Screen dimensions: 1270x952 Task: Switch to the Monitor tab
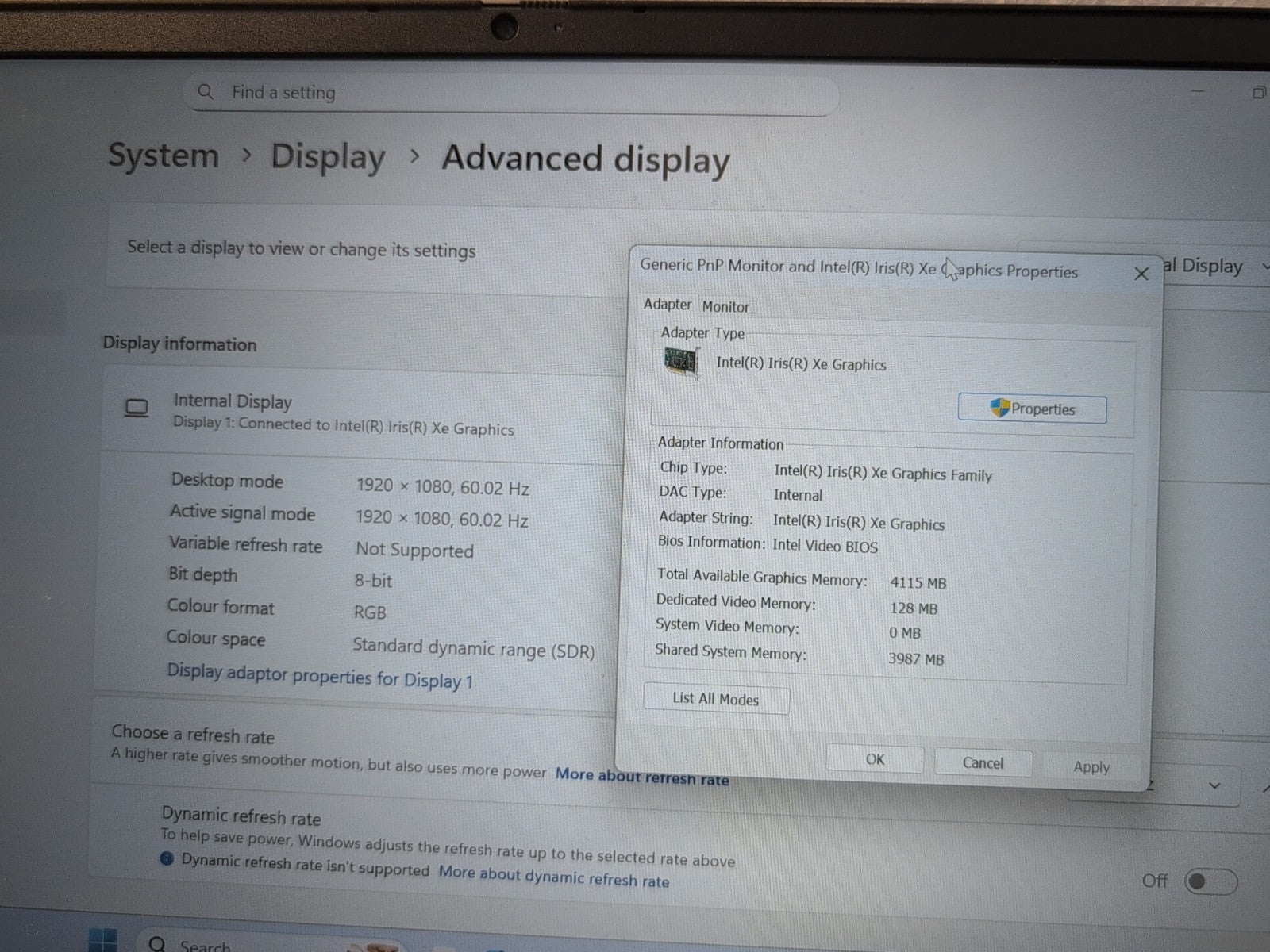point(725,307)
